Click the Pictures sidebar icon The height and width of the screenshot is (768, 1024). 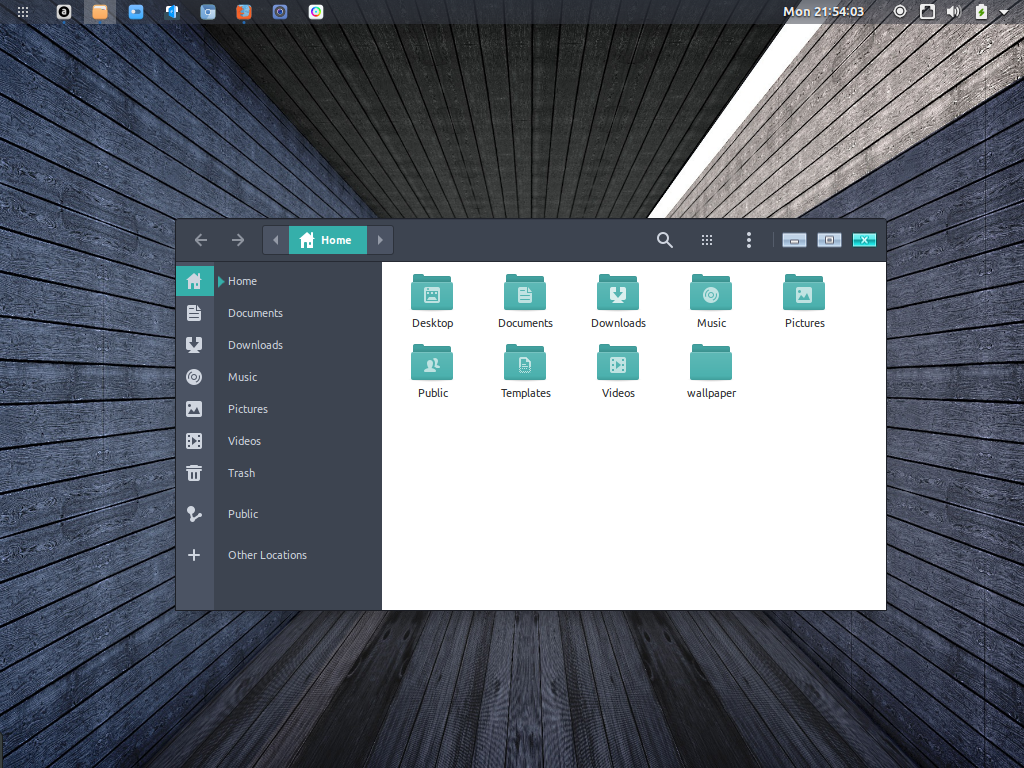pos(194,409)
